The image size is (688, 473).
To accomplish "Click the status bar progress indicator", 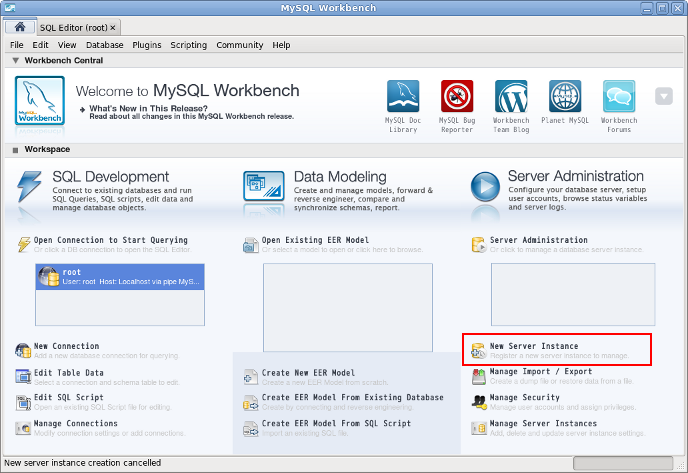I will point(623,463).
